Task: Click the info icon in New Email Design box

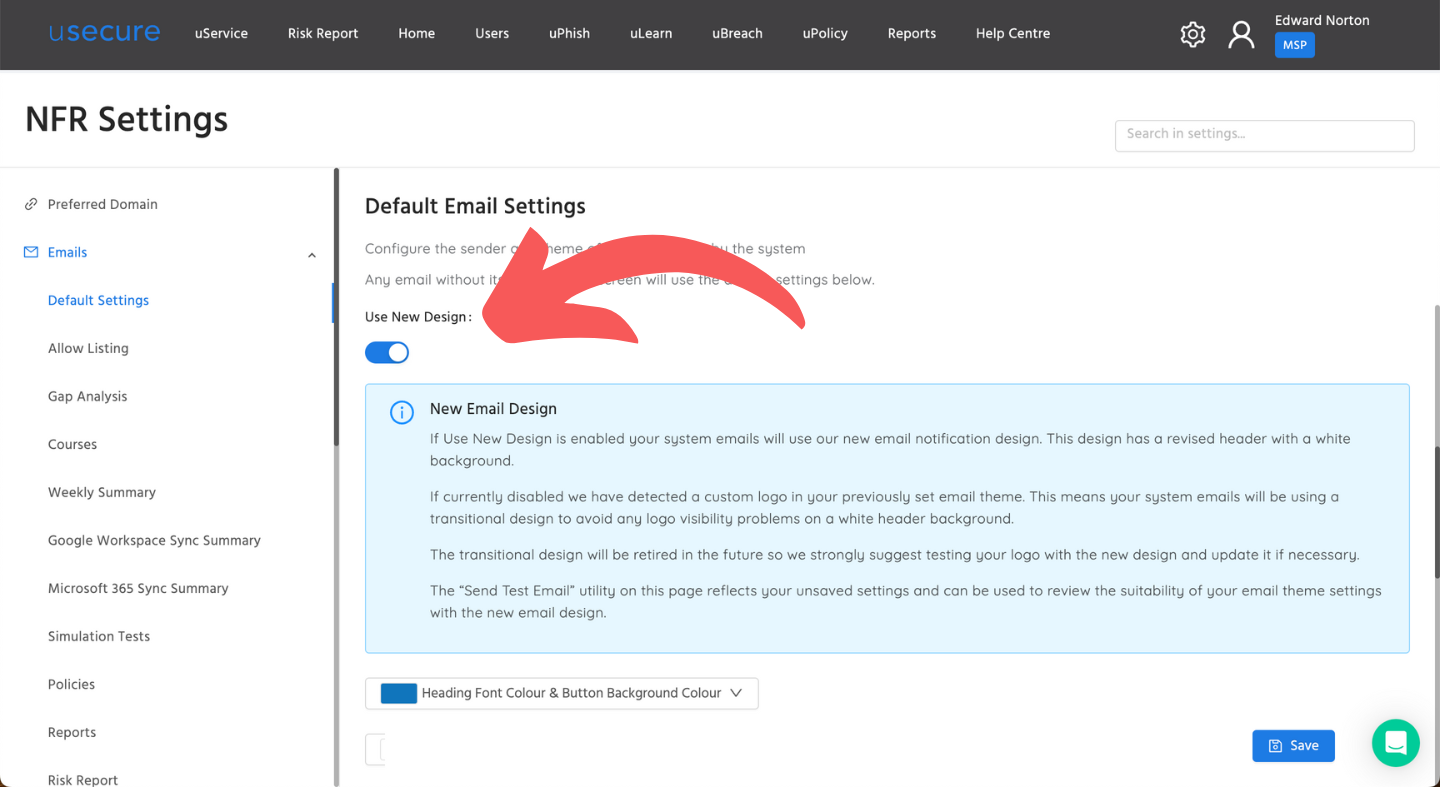Action: tap(401, 412)
